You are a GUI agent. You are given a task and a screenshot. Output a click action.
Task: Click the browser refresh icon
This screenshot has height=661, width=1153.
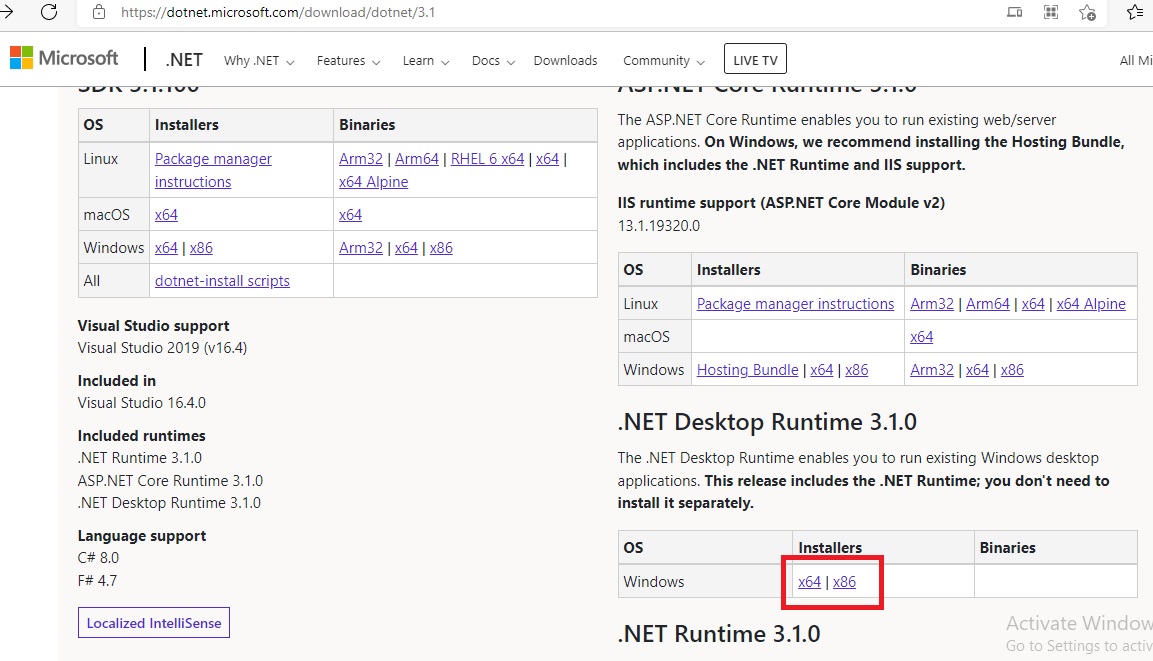(x=49, y=12)
